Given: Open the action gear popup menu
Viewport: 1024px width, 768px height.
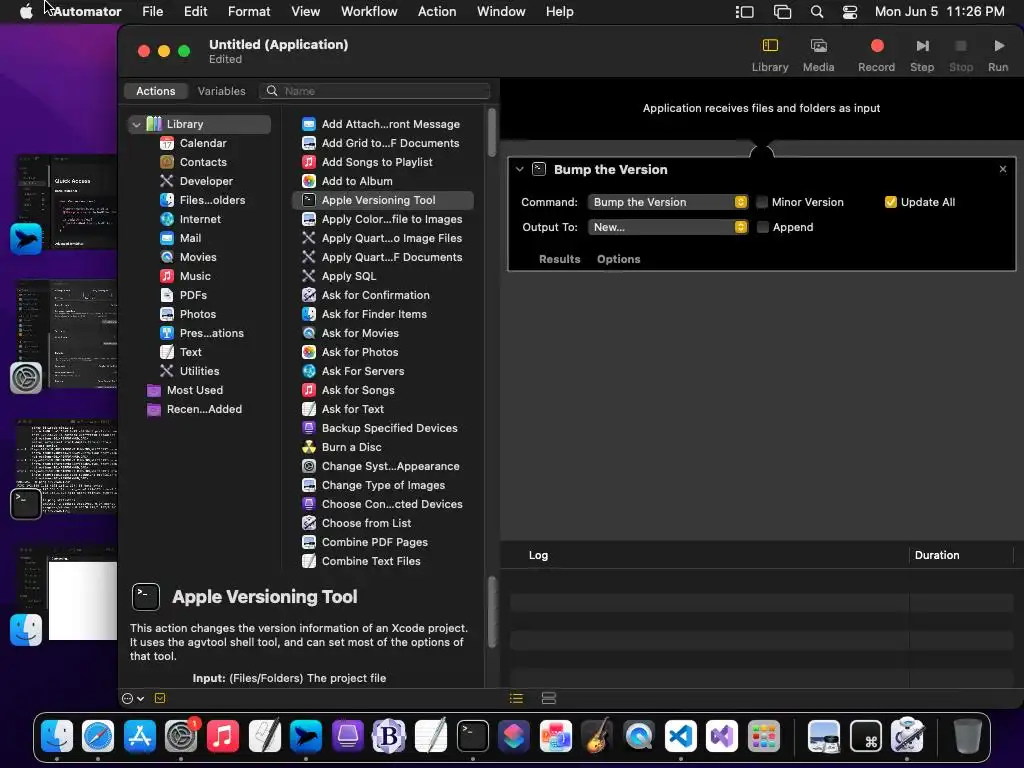Looking at the screenshot, I should 133,698.
